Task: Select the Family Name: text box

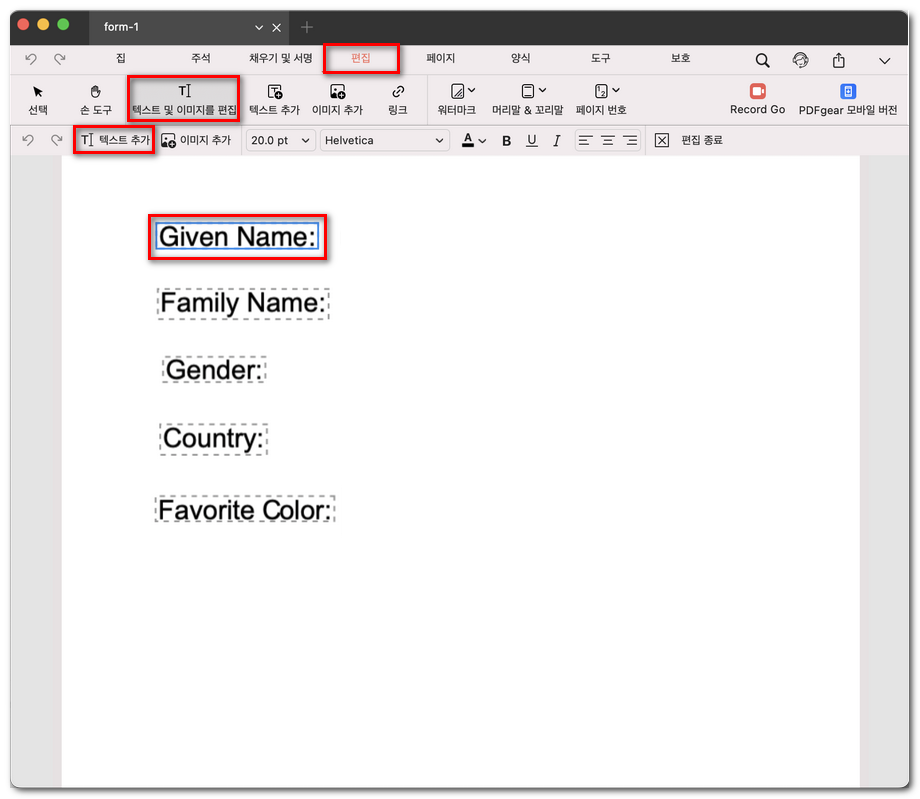Action: (x=243, y=303)
